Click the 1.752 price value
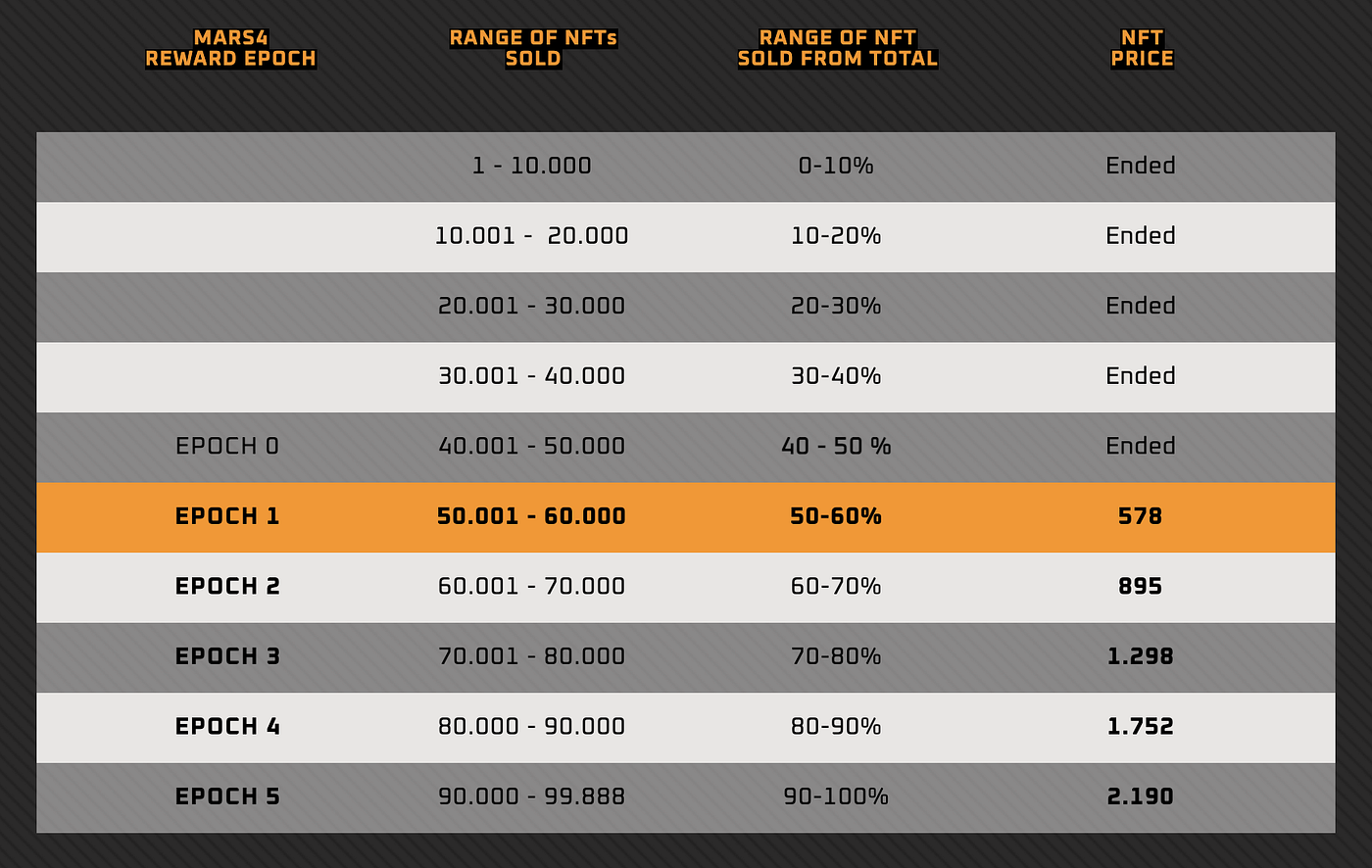 click(x=1140, y=727)
